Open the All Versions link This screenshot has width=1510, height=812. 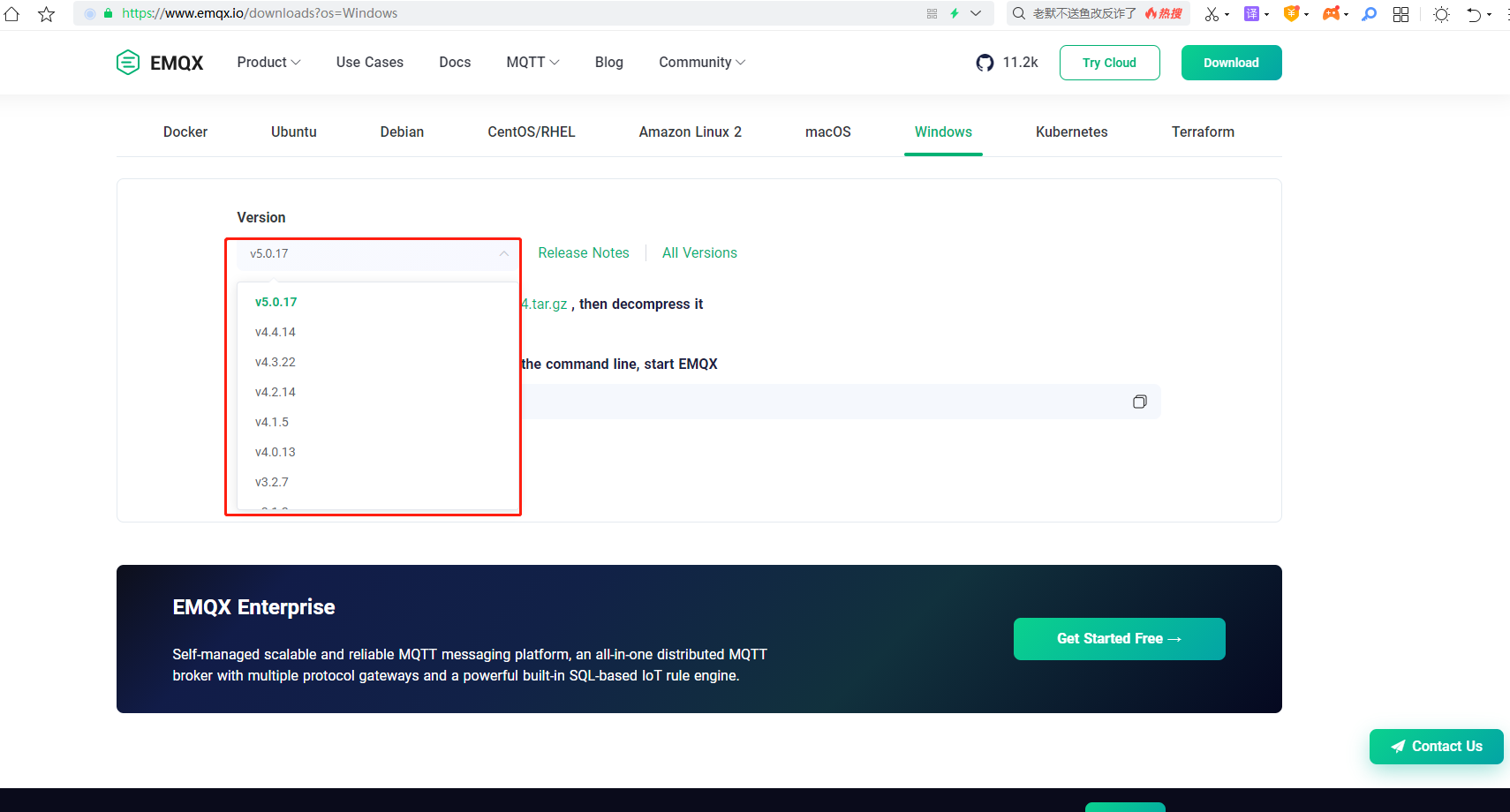(x=699, y=253)
